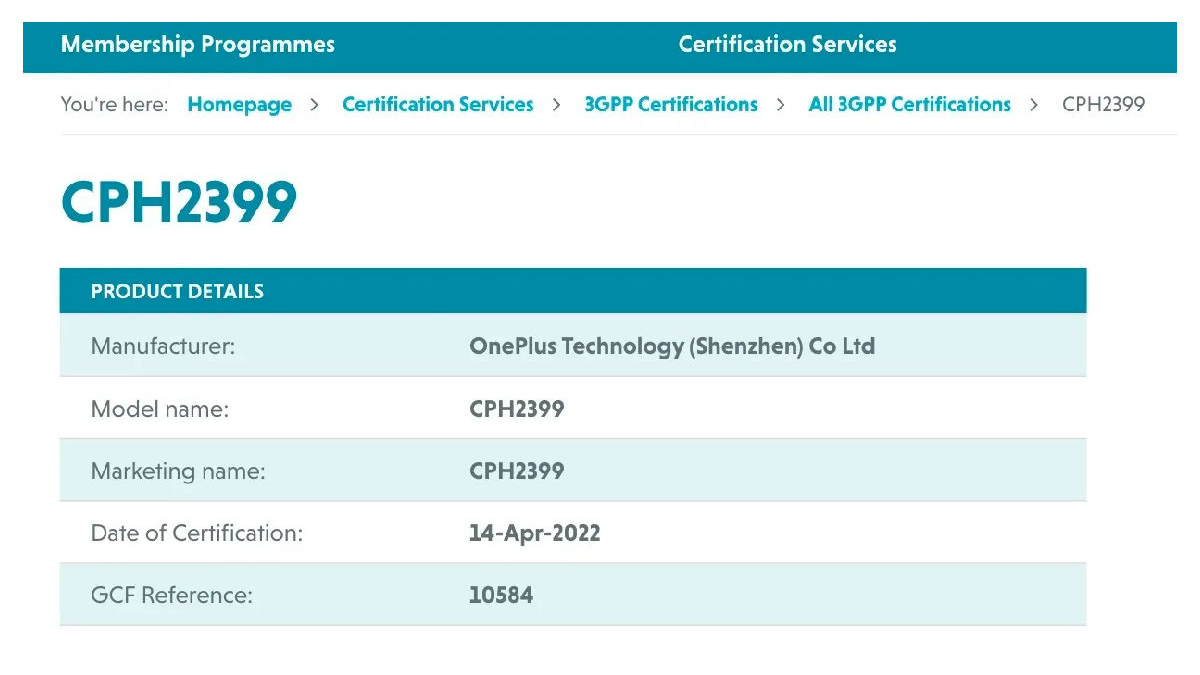Click the chevron before All 3GPP Certifications

781,105
